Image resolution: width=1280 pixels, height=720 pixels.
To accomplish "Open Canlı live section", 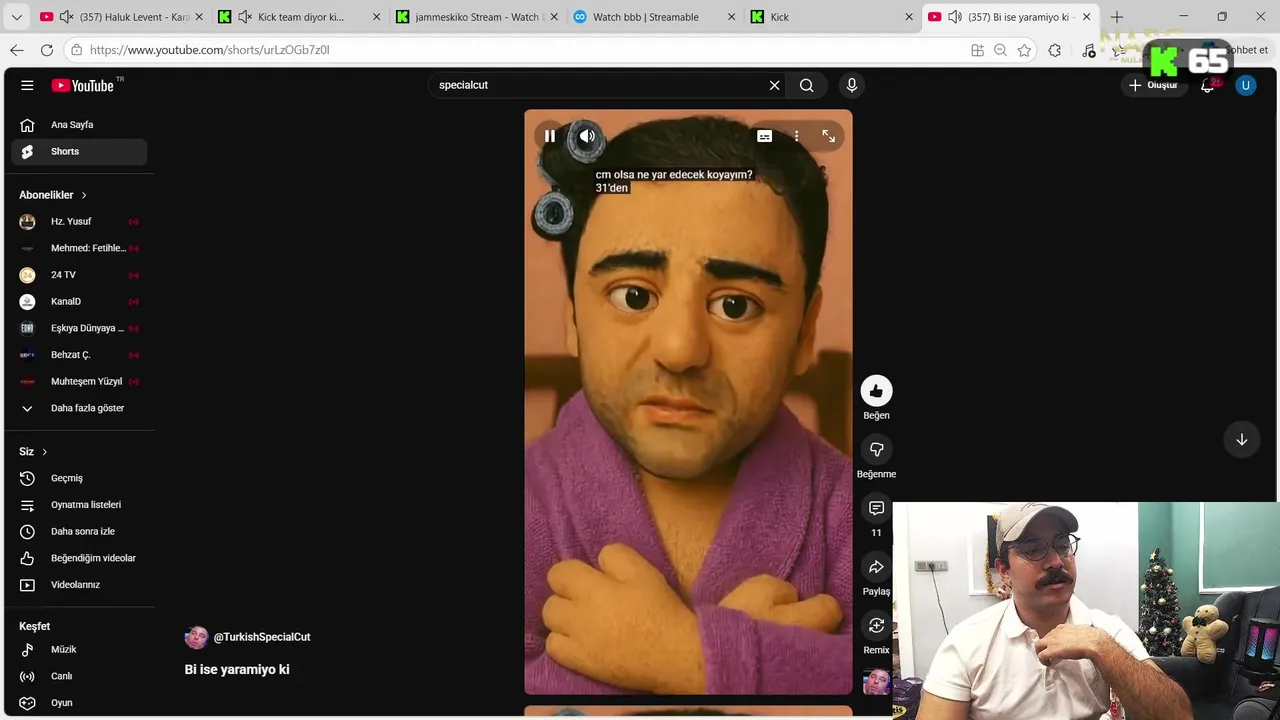I will [79, 676].
